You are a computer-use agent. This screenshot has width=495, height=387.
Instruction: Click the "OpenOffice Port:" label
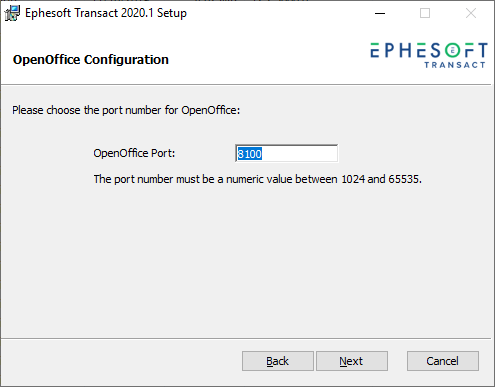pos(134,153)
